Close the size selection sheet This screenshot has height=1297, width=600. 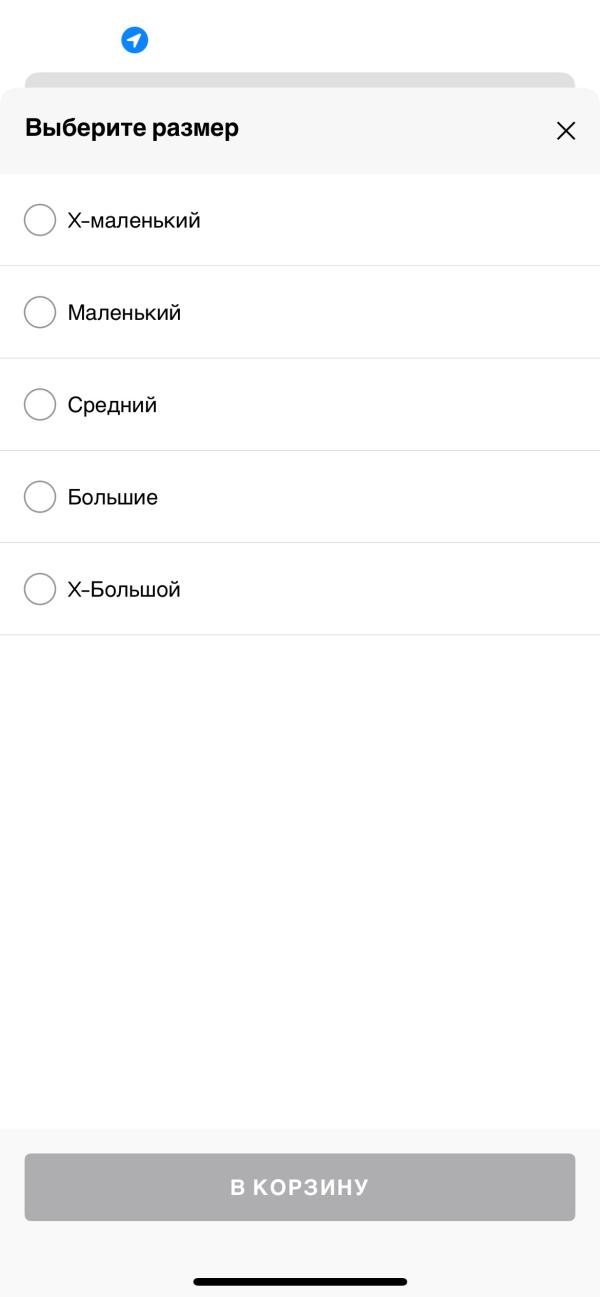(x=566, y=131)
